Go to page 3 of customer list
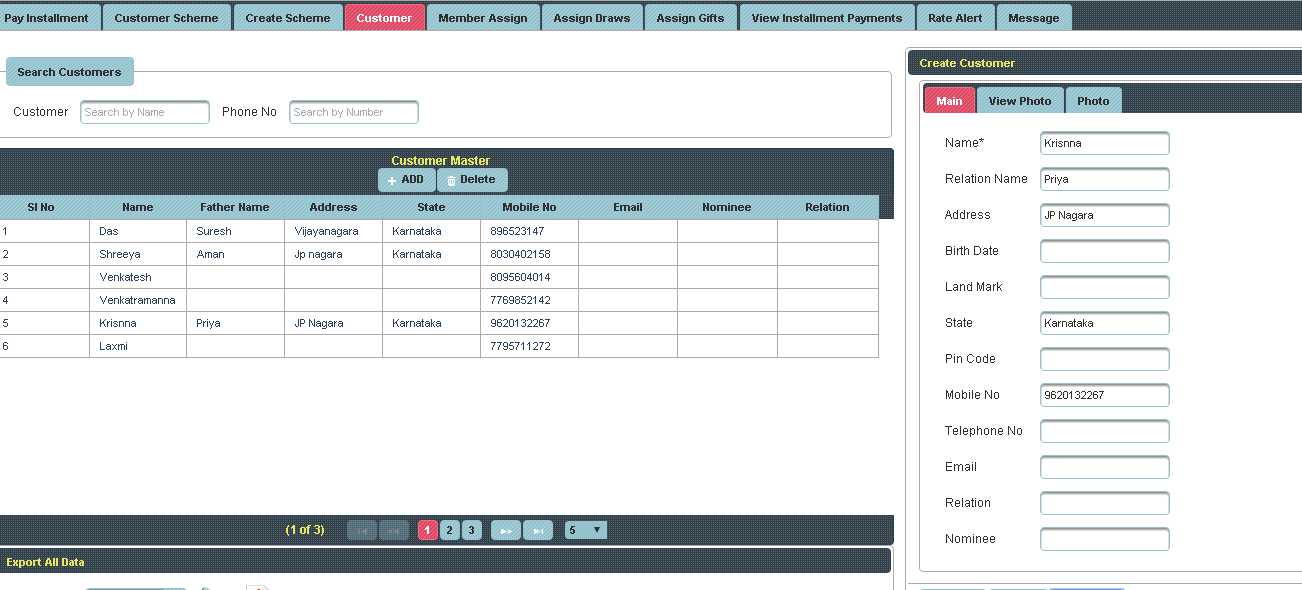 pos(472,530)
